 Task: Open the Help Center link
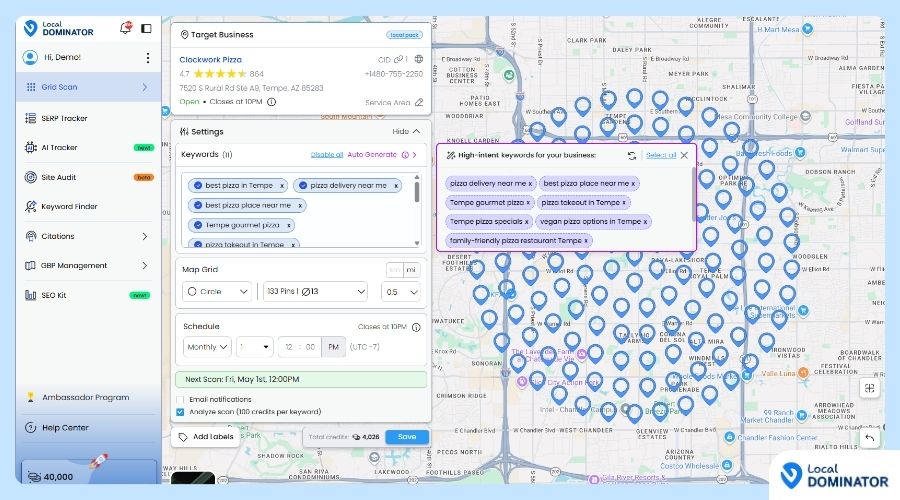tap(65, 428)
